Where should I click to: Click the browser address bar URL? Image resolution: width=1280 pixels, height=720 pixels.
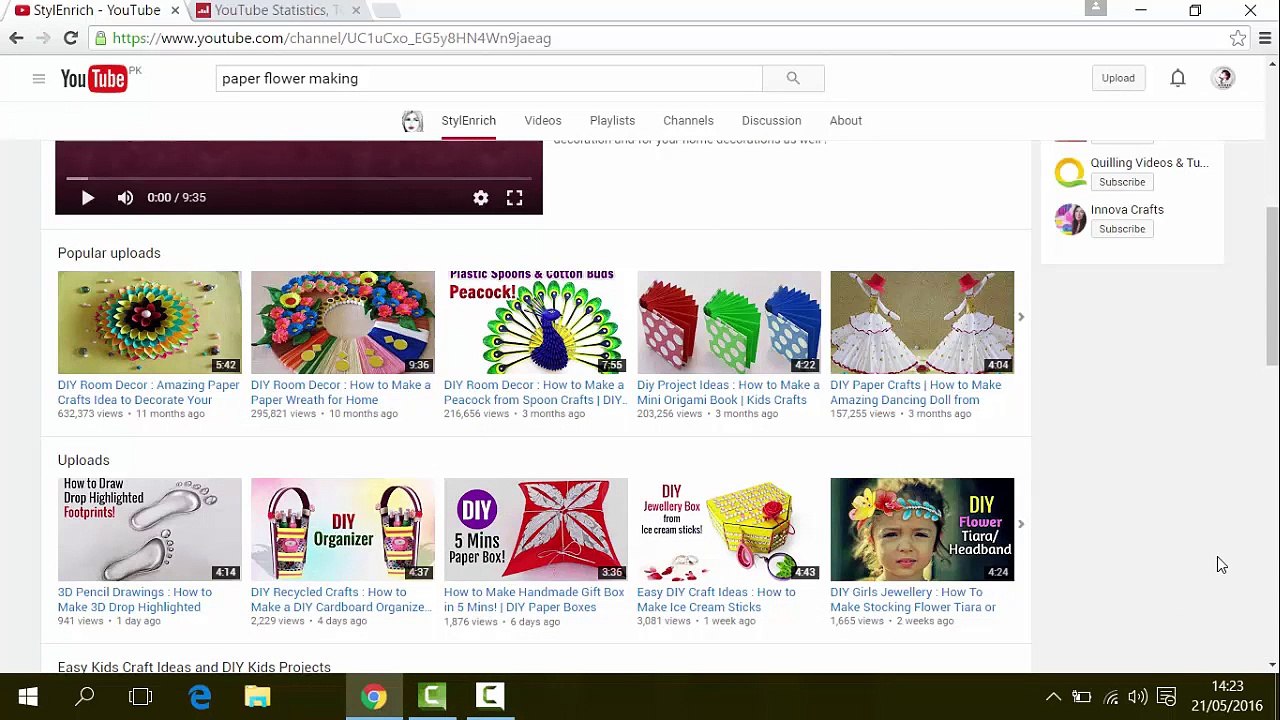332,38
